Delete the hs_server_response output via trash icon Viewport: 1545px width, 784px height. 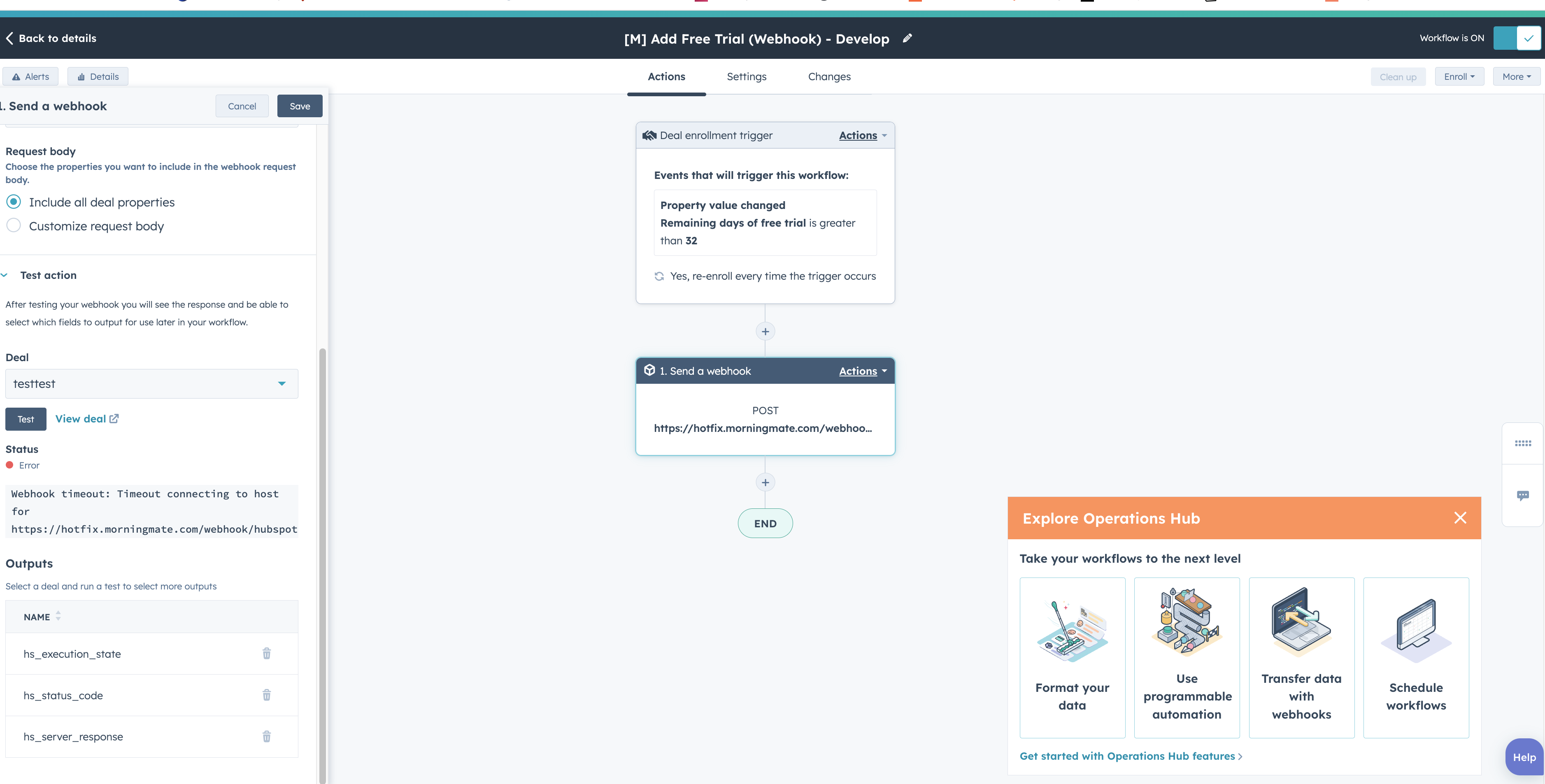coord(266,737)
